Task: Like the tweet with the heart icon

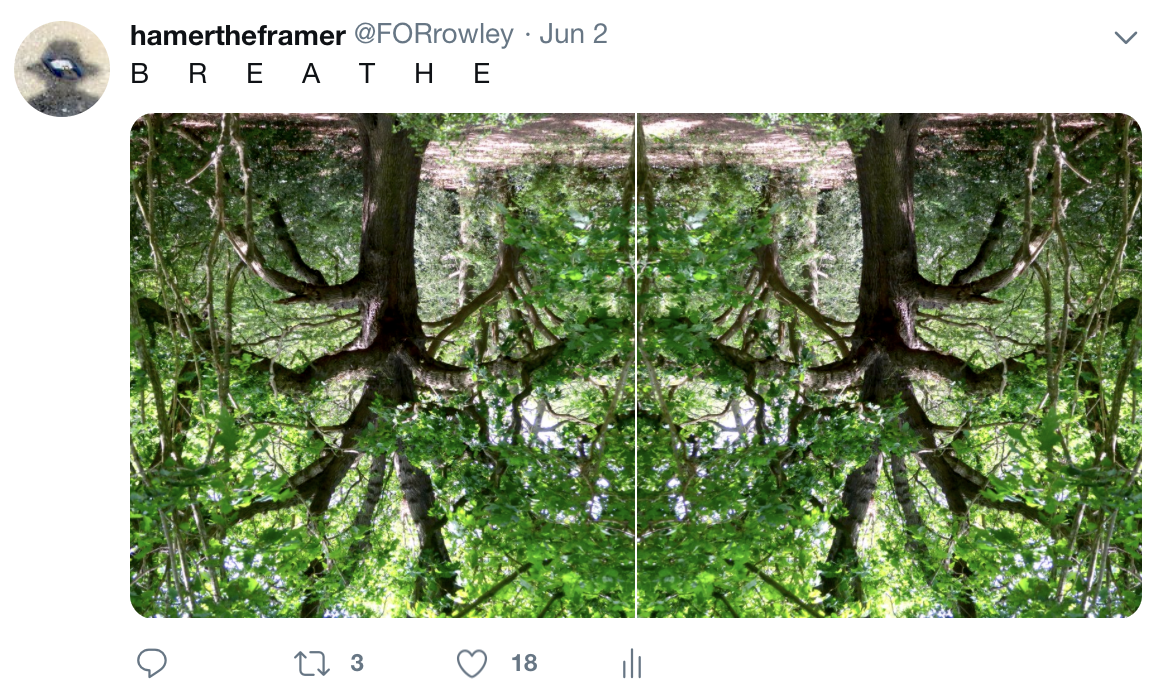Action: 471,663
